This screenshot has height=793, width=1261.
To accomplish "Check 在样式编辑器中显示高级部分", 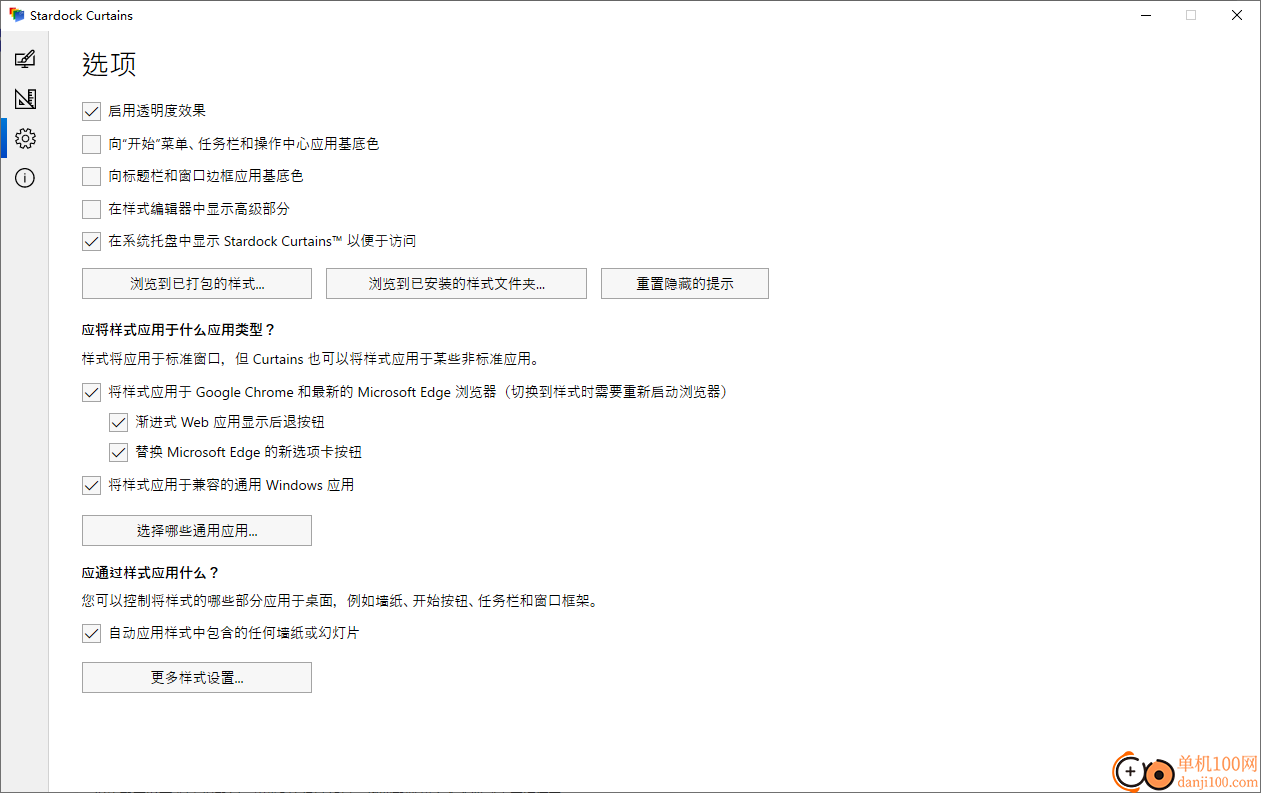I will pyautogui.click(x=91, y=209).
